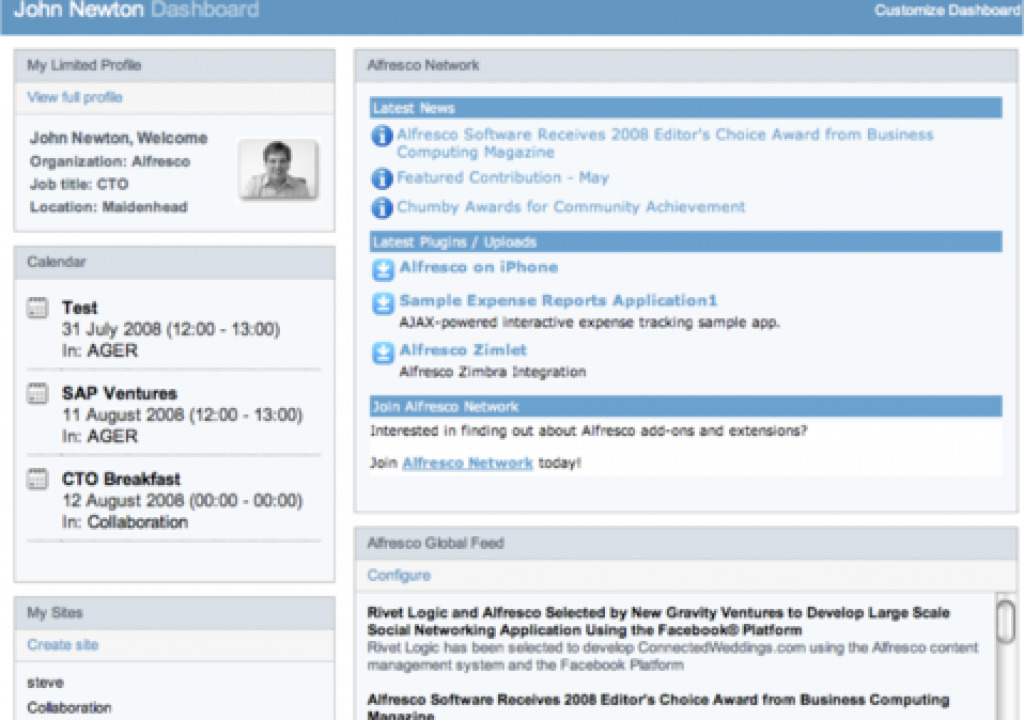The height and width of the screenshot is (720, 1024).
Task: Click '11 August 2008 (12:00 - 13:00)' date
Action: pos(182,415)
